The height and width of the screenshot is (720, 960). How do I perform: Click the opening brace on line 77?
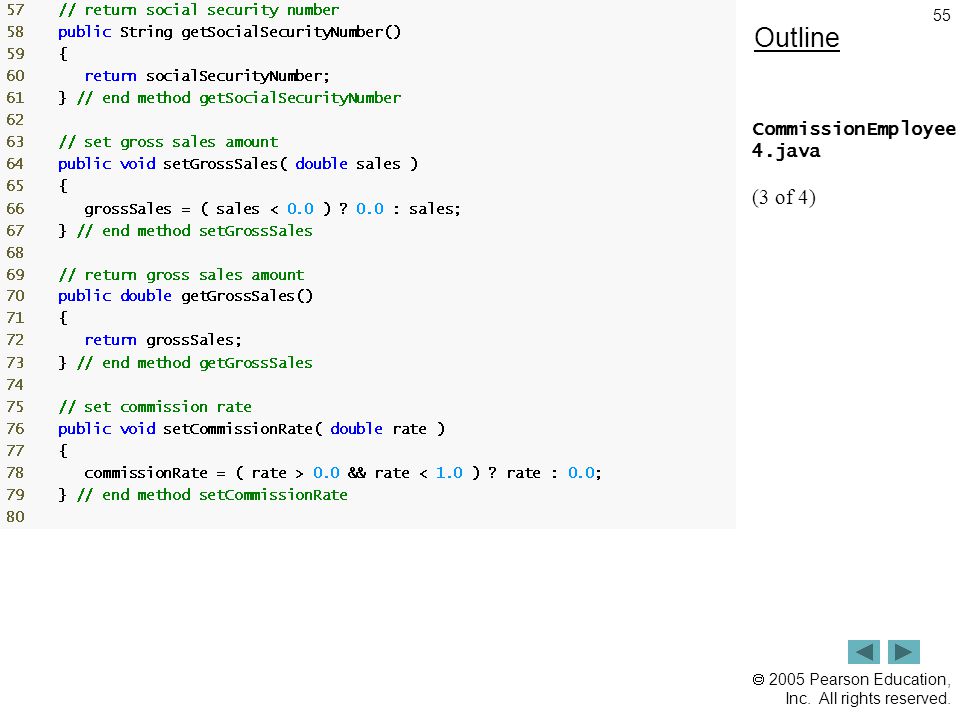tap(63, 451)
